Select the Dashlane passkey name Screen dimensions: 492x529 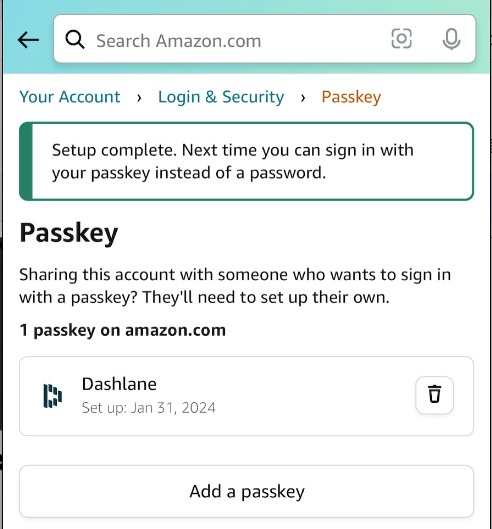[119, 384]
